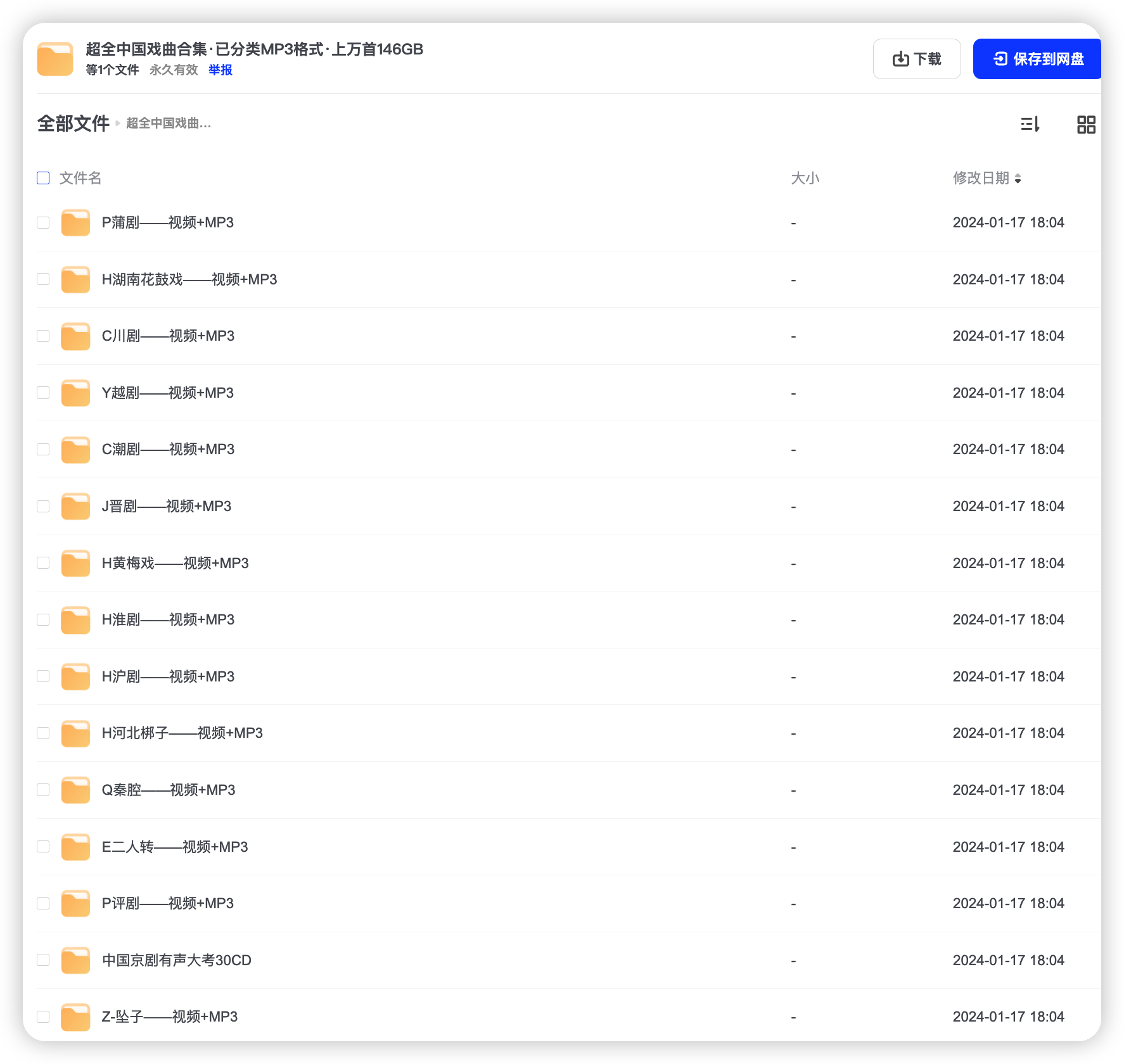
Task: Click the 文件名 column header
Action: (80, 178)
